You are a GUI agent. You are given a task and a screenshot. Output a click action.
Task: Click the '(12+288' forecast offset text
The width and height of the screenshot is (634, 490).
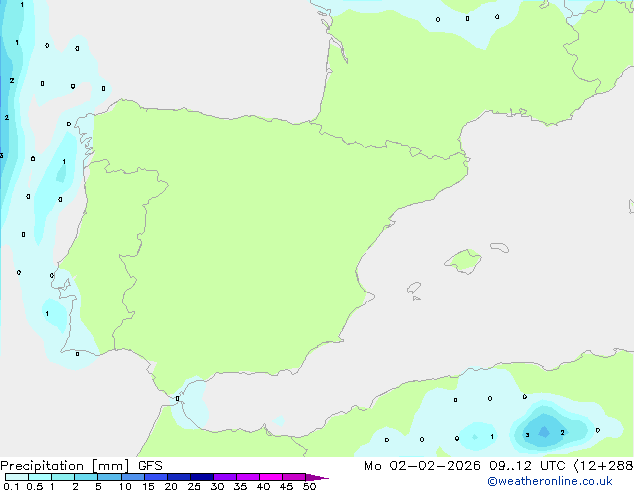[603, 466]
